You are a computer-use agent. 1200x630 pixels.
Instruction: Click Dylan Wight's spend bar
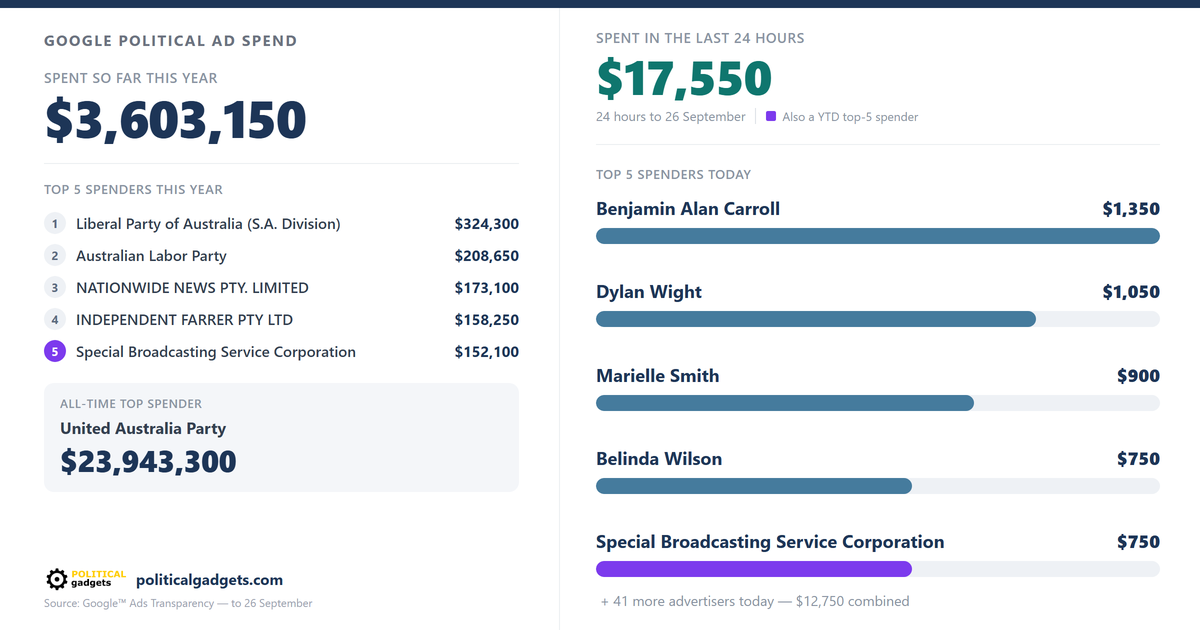816,319
